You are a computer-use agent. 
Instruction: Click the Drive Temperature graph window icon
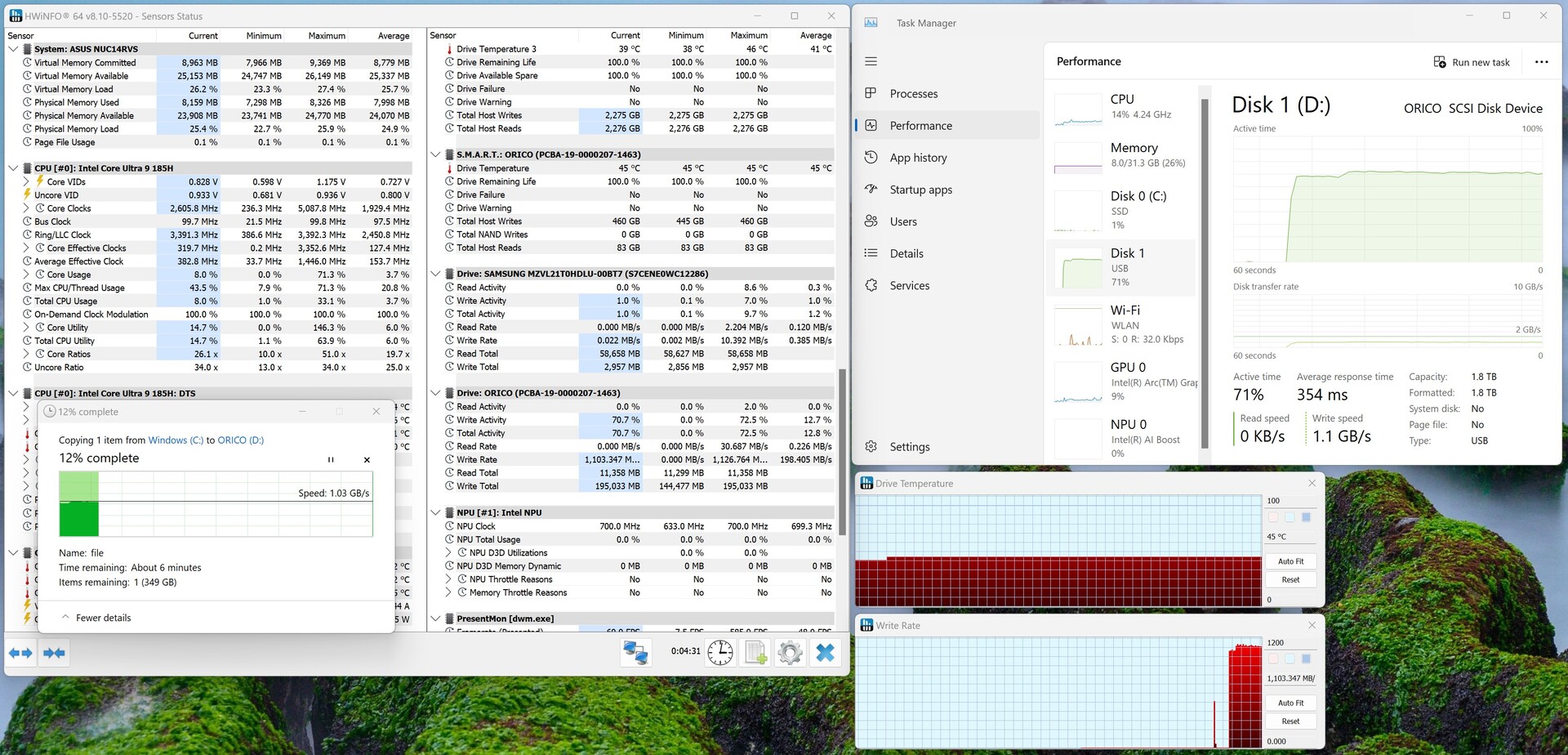[x=866, y=484]
